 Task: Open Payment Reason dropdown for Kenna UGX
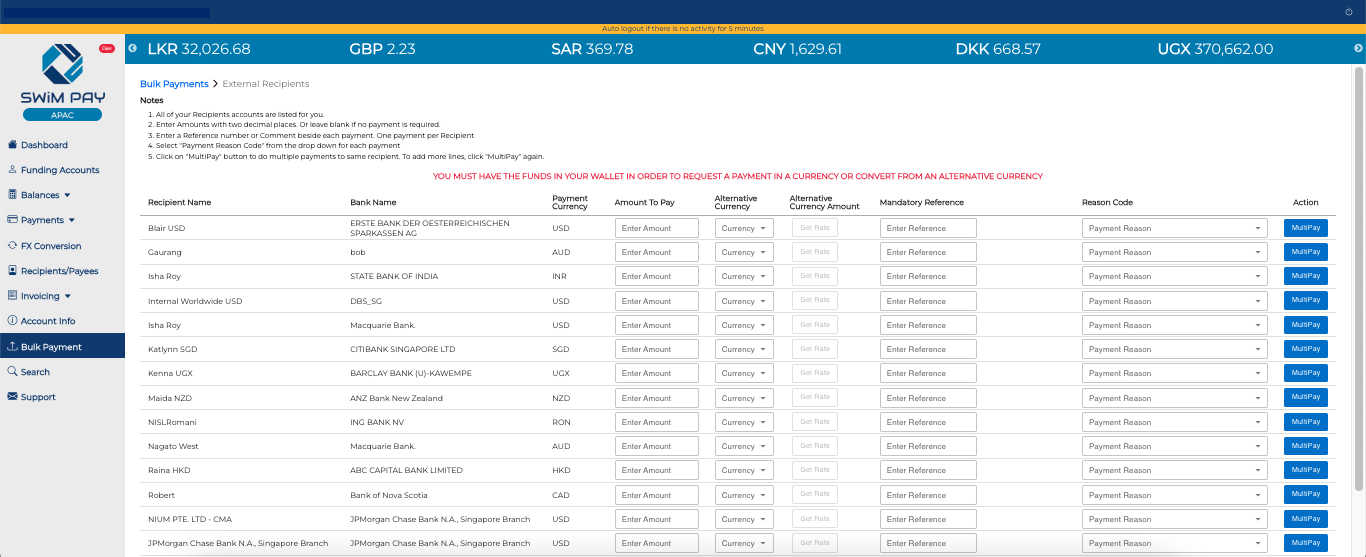(x=1175, y=374)
